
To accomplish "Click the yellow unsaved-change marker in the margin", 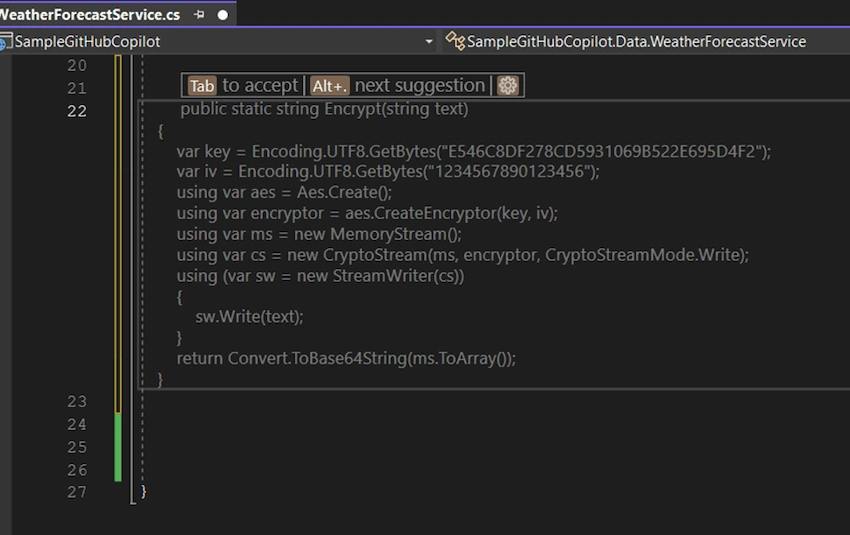I will 118,234.
